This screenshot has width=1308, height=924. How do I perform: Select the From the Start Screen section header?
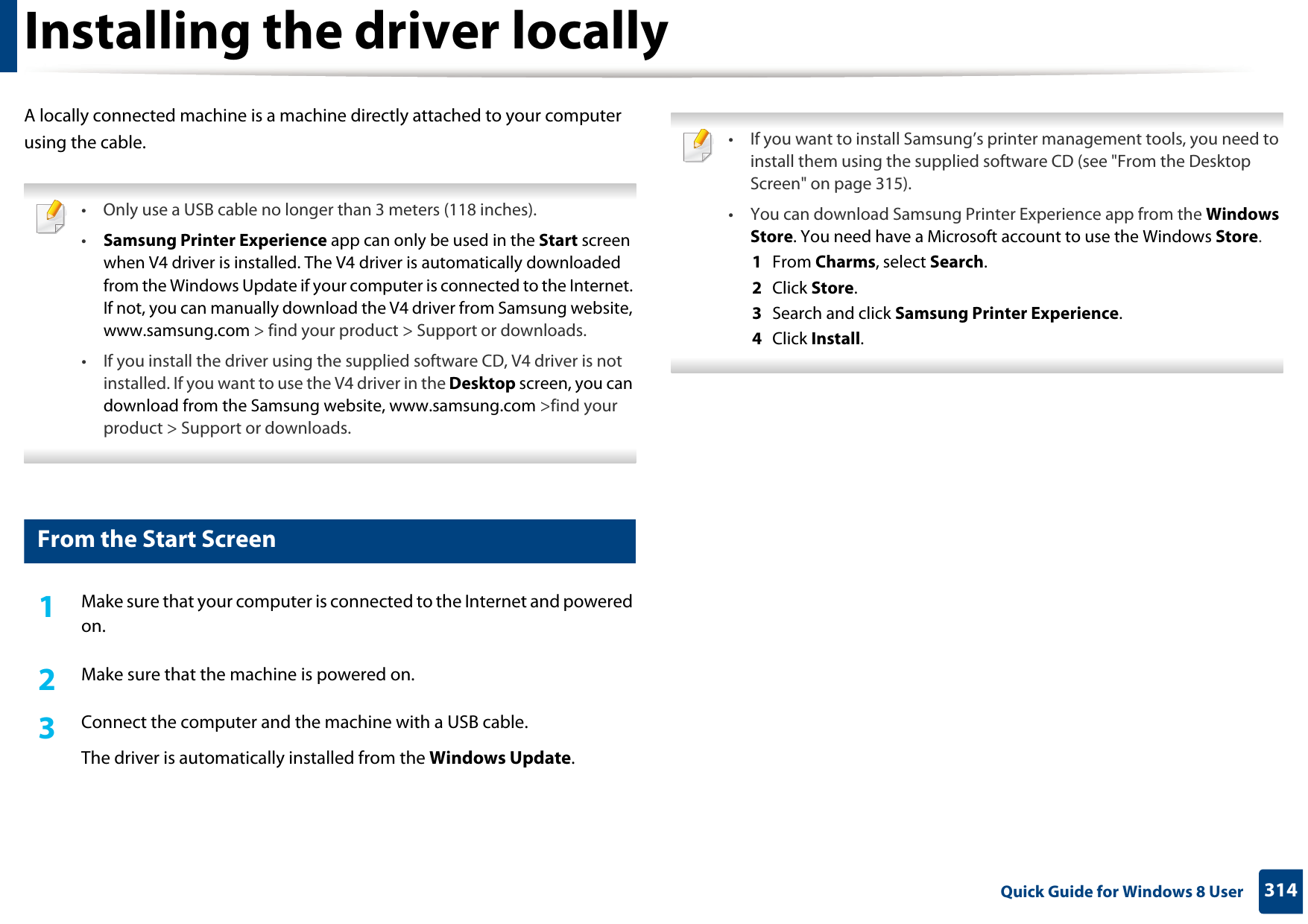(154, 539)
